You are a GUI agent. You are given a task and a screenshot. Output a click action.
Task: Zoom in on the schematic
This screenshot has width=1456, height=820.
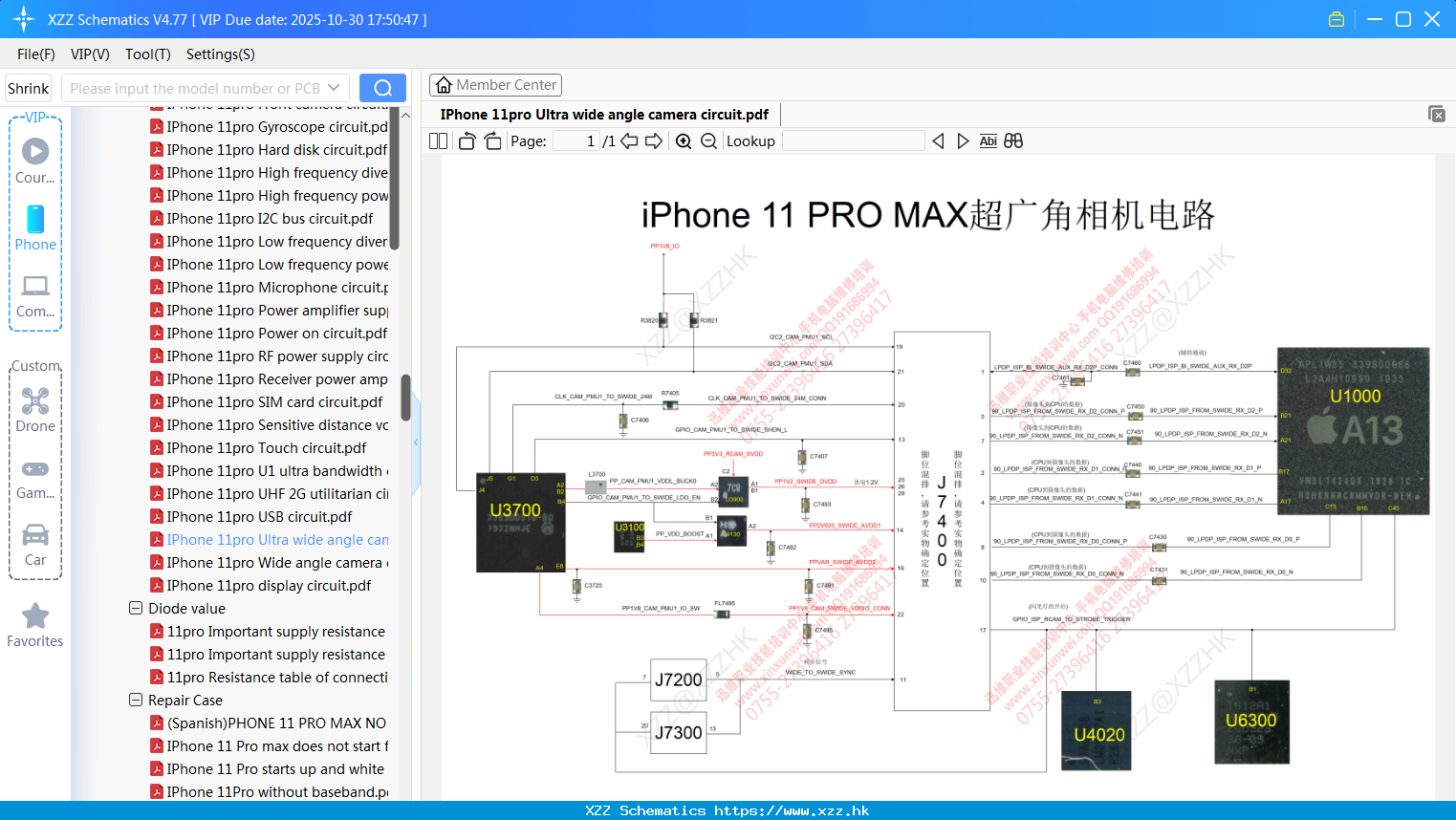coord(684,141)
